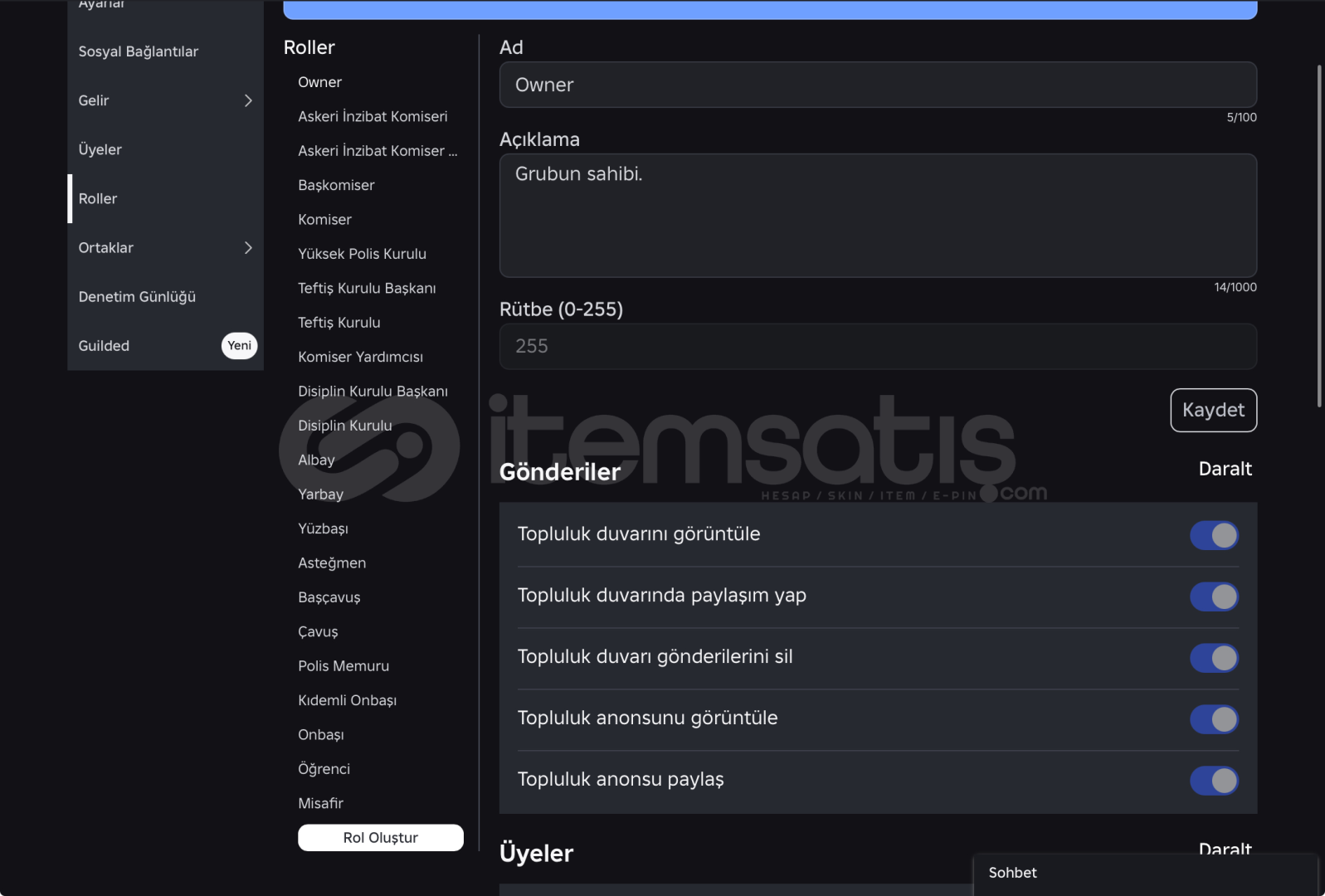Screen dimensions: 1325x896
Task: Switch off 'Topluluk anonsu paylaş' toggle
Action: point(1214,781)
